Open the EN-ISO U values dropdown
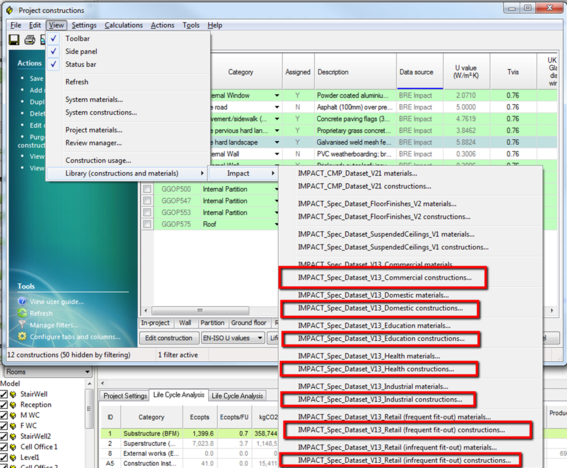The height and width of the screenshot is (468, 567). 260,338
